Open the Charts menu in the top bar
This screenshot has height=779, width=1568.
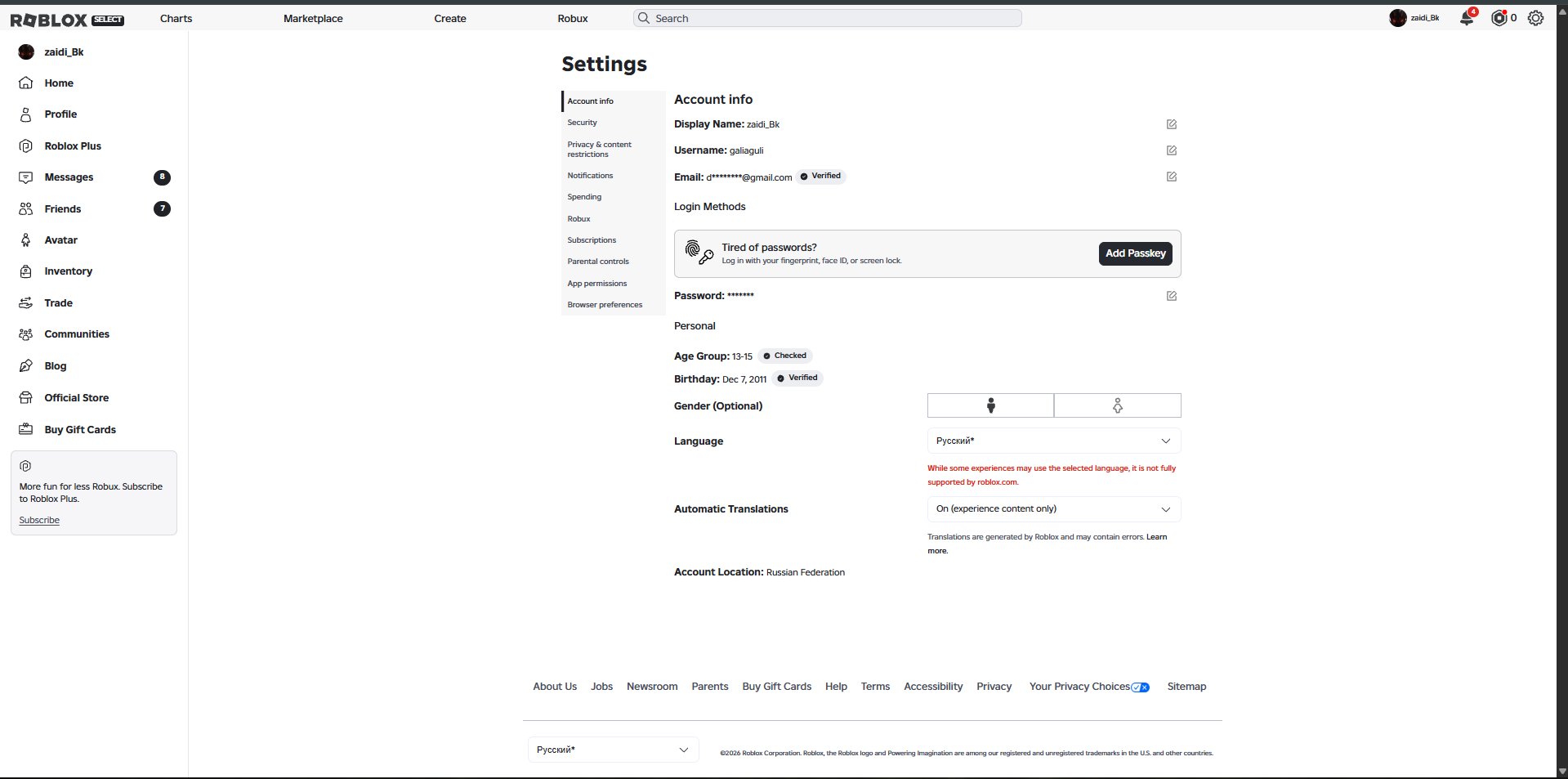(176, 18)
